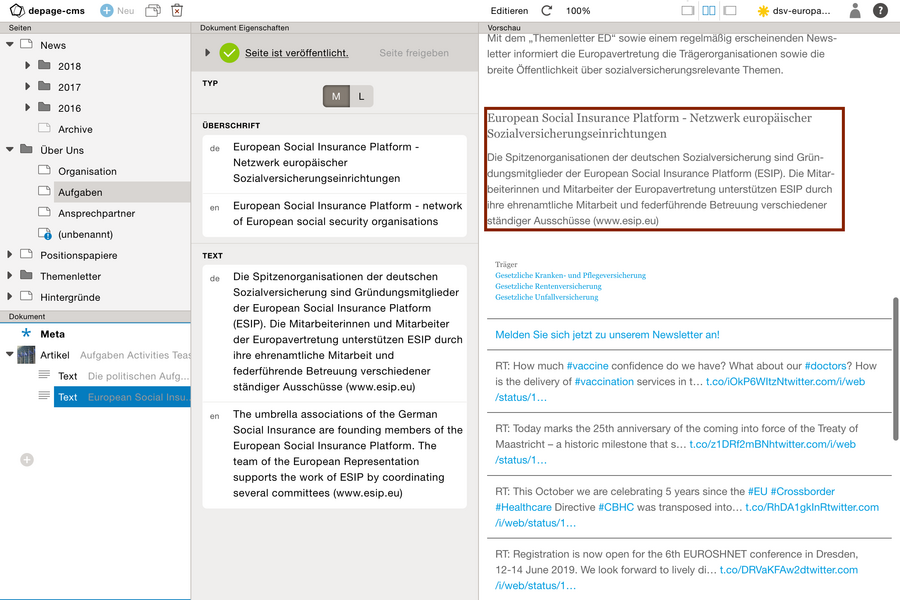
Task: Expand the 2016 folder arrow
Action: click(x=27, y=107)
